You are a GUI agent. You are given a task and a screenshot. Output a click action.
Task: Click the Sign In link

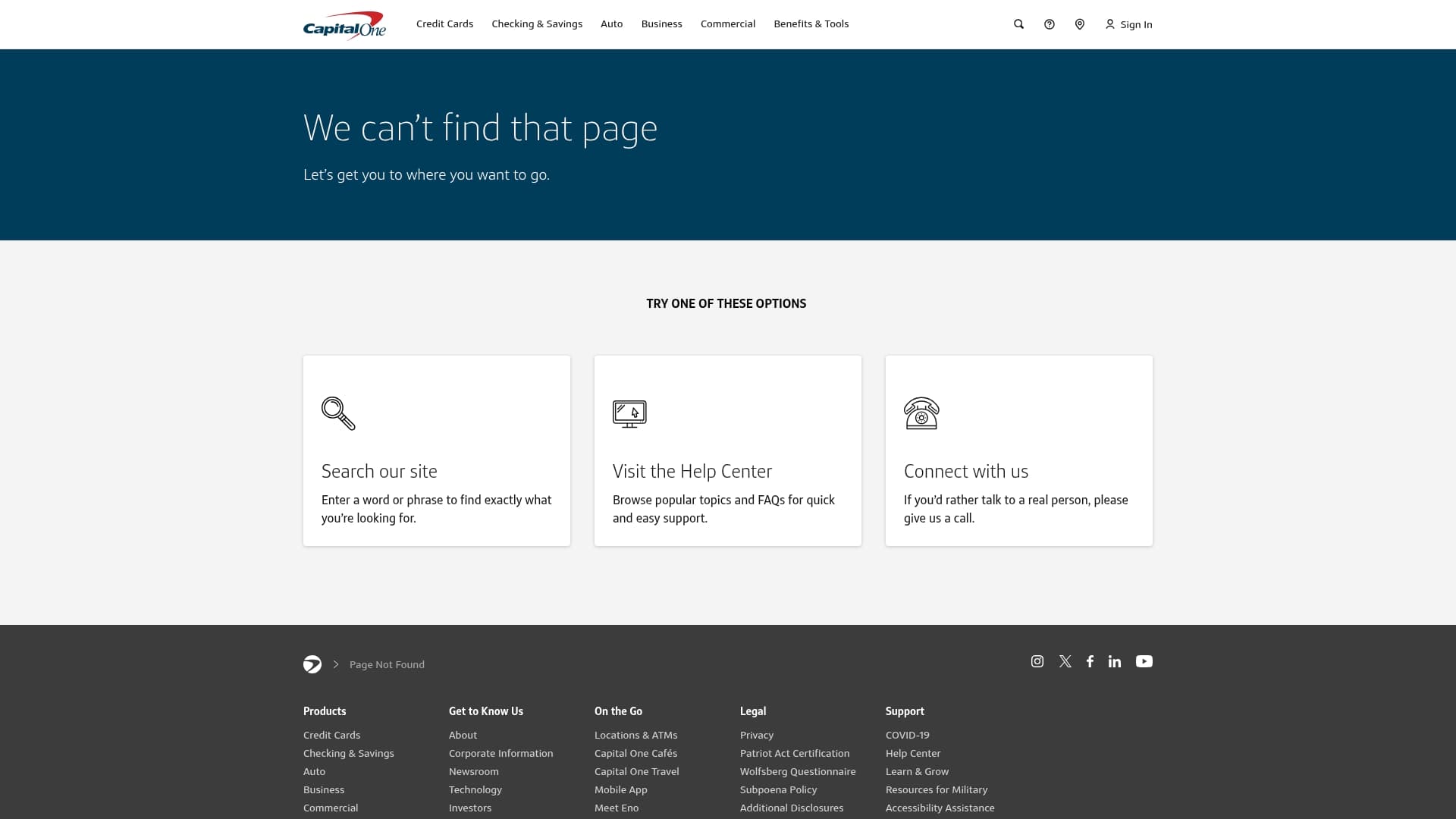1136,25
